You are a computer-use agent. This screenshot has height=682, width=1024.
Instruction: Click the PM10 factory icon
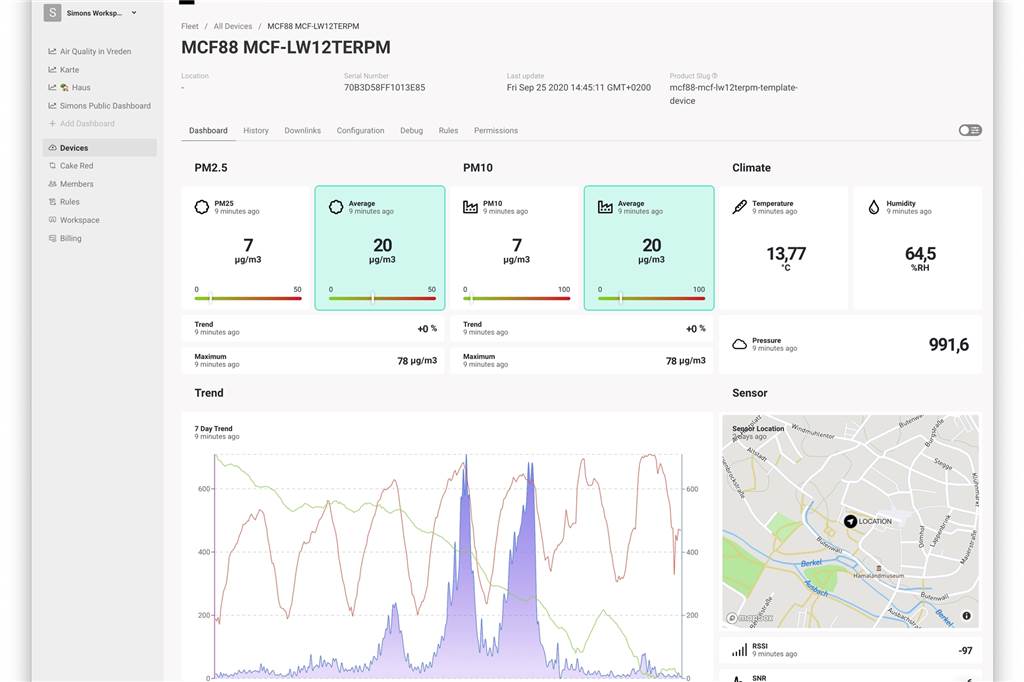pos(470,207)
